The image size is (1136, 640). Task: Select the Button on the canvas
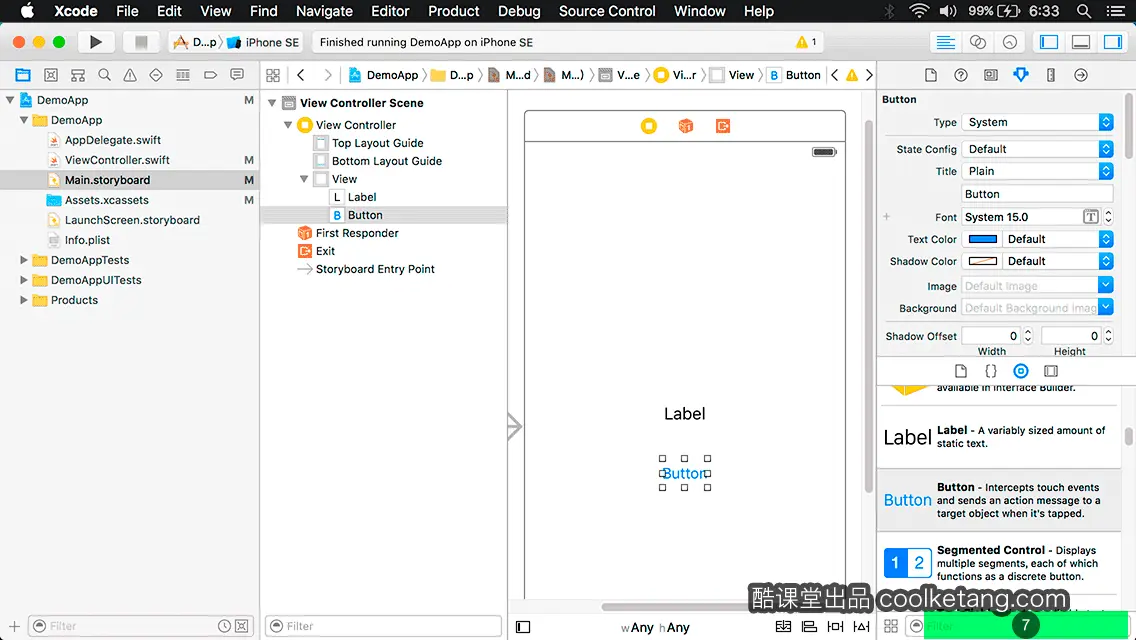[x=685, y=473]
